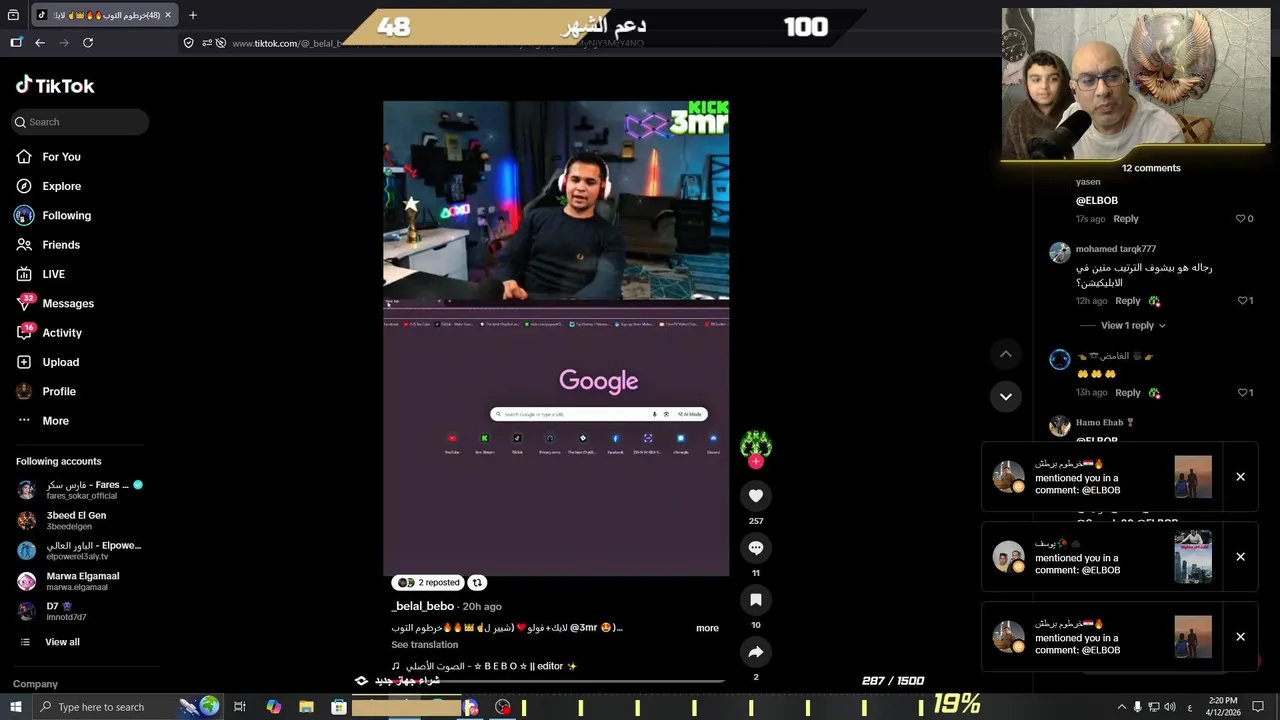The image size is (1280, 720).
Task: Open the Windows Start menu
Action: 15,707
